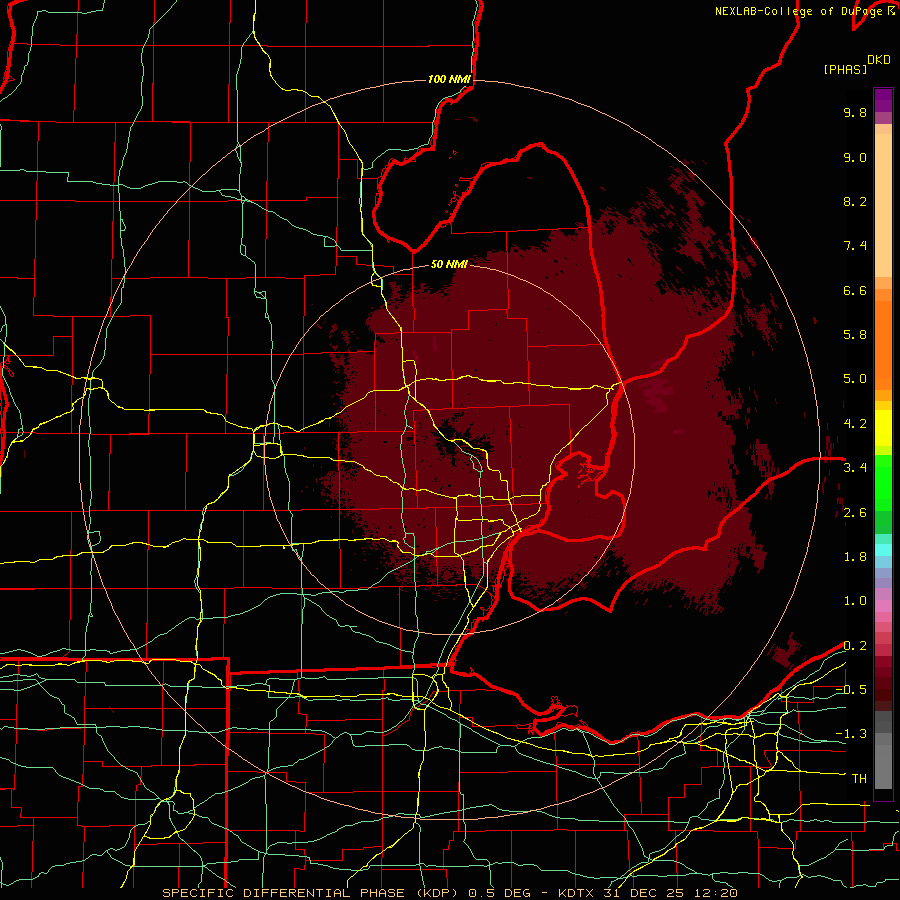Image resolution: width=900 pixels, height=900 pixels.
Task: Click the KDTX station identifier
Action: click(x=576, y=893)
